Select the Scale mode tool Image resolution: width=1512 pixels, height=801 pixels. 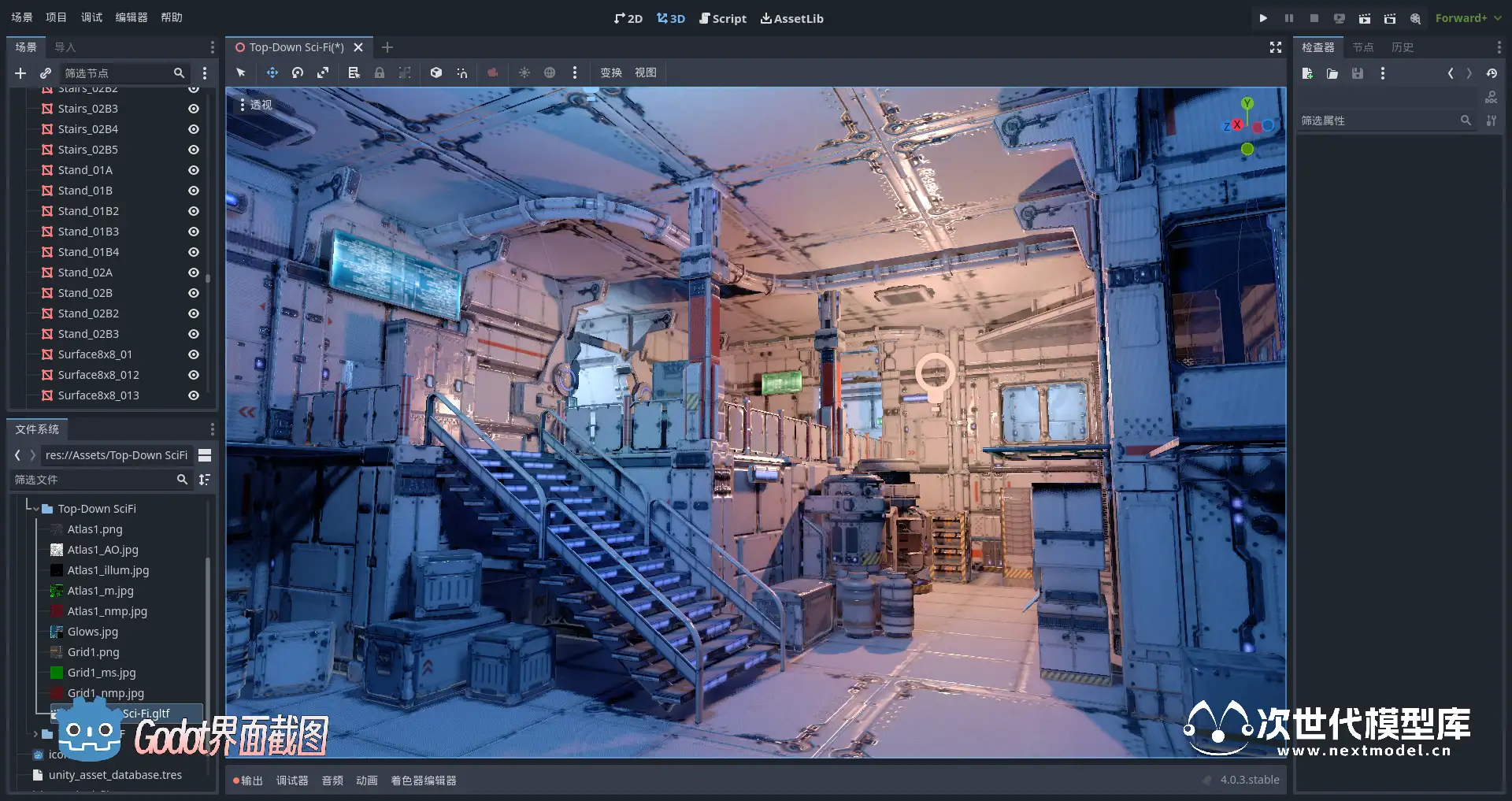323,72
